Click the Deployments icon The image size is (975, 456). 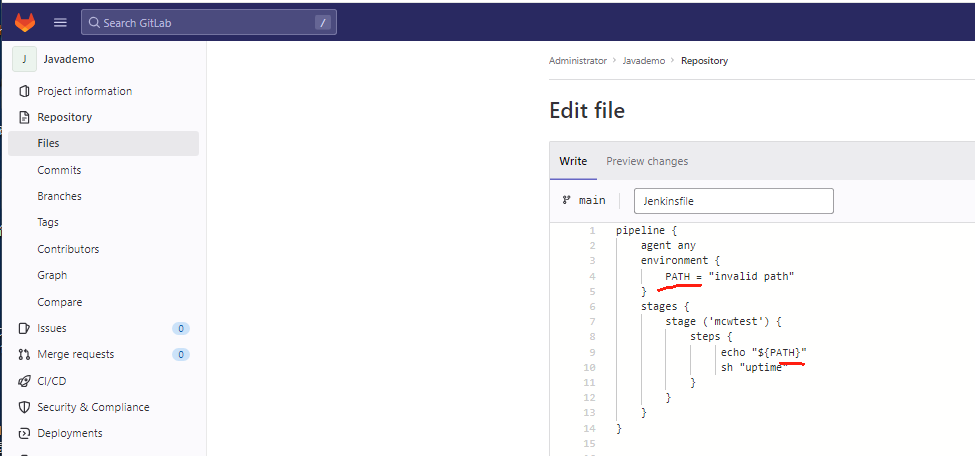(24, 433)
